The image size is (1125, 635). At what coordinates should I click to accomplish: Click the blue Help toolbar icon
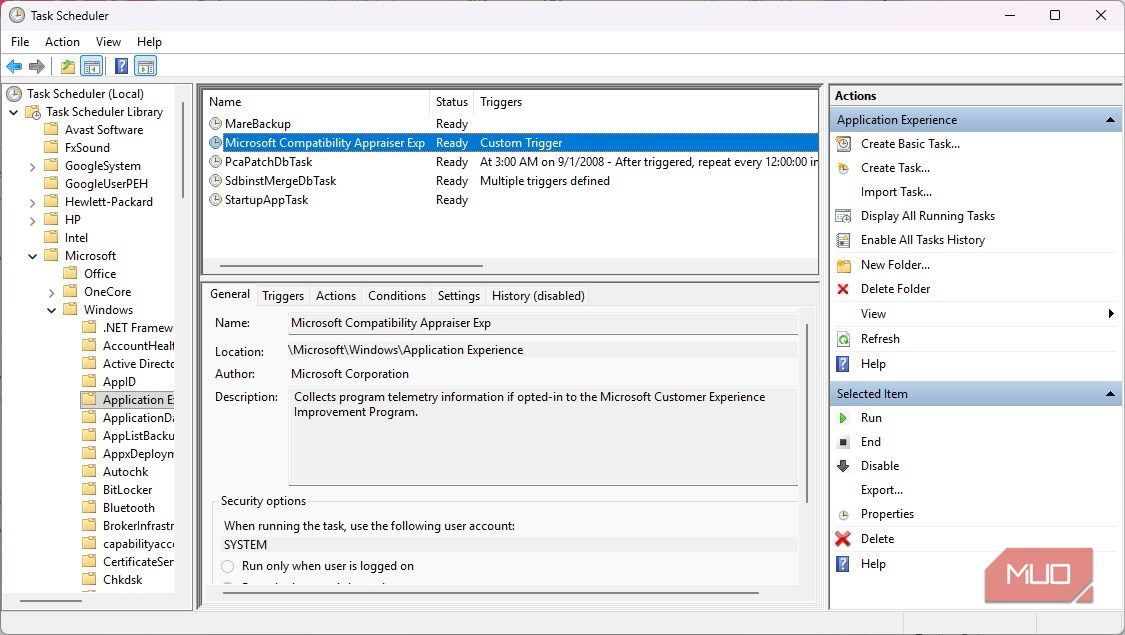point(122,67)
